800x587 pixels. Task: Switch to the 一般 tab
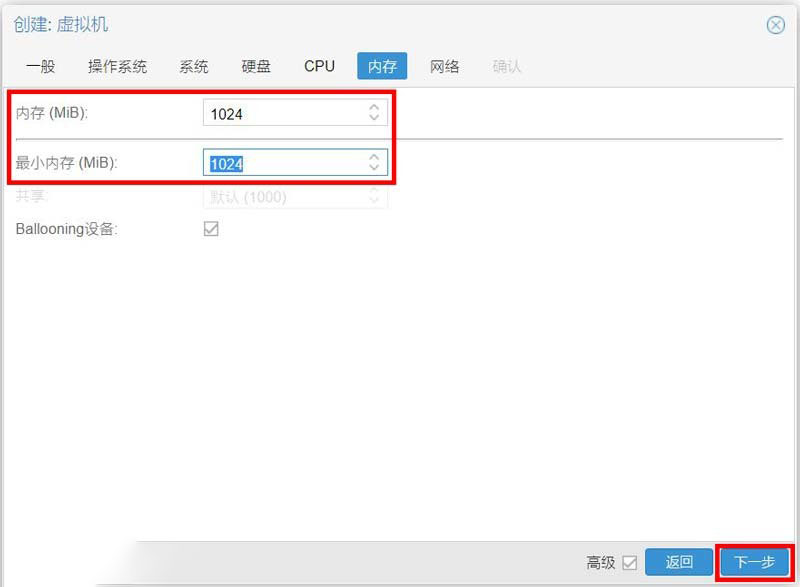tap(41, 66)
